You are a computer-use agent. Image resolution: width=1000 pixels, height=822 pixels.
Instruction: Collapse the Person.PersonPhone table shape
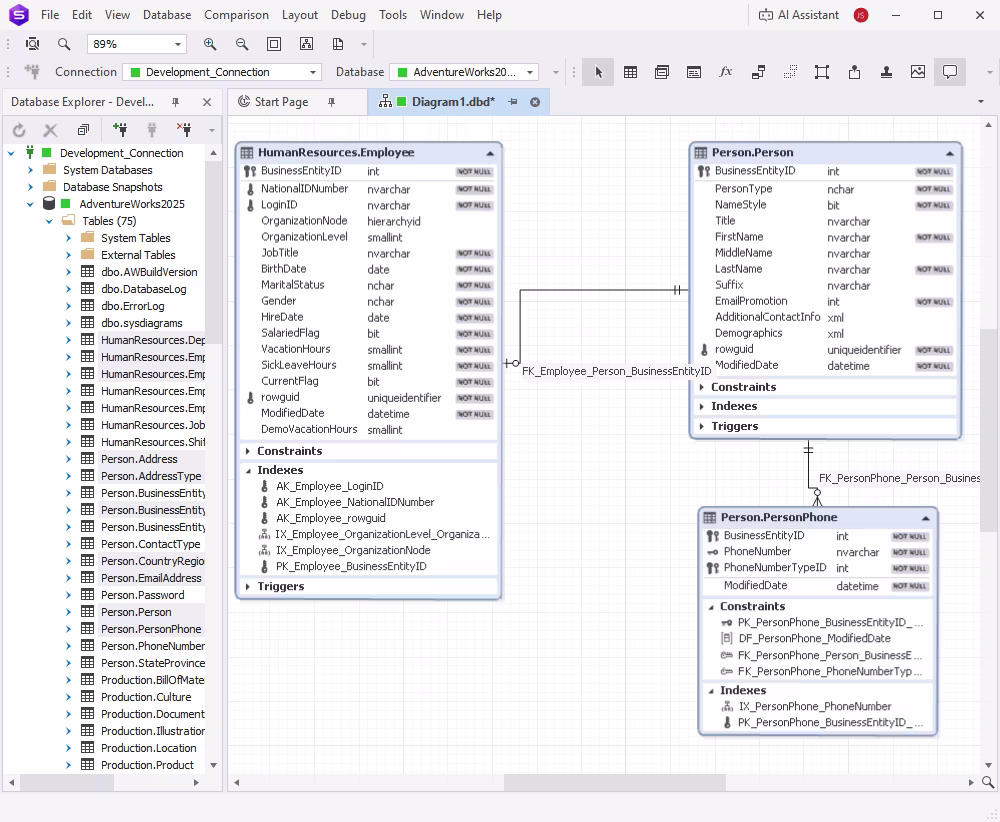coord(925,518)
